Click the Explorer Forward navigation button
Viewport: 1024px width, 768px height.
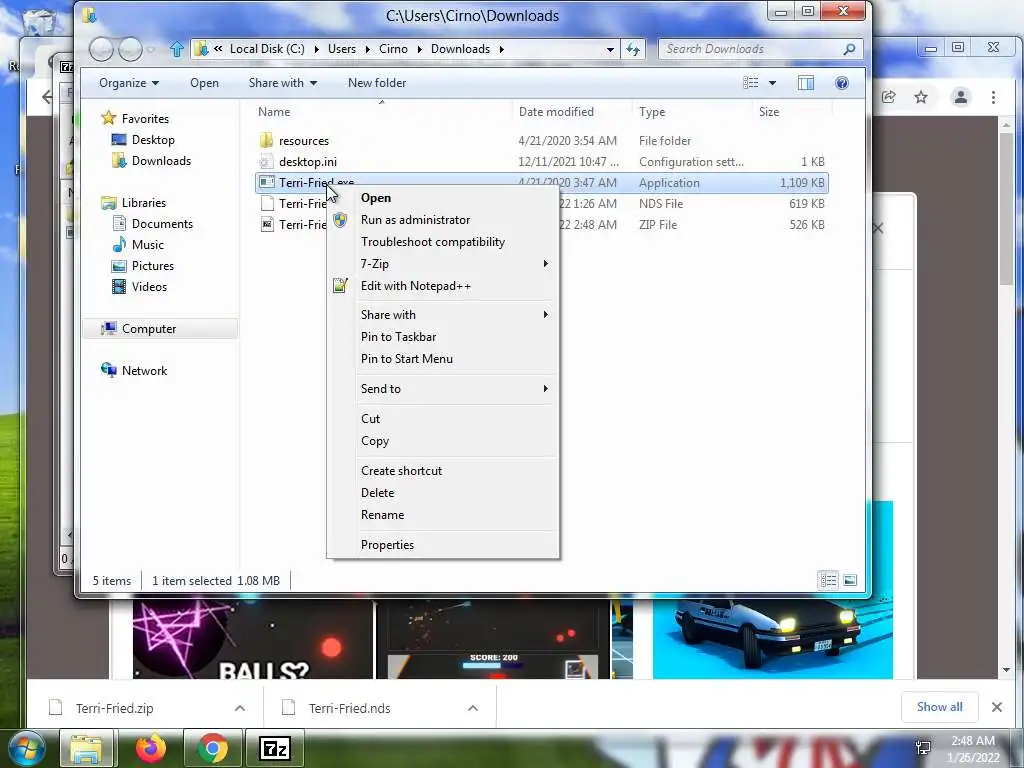[130, 49]
